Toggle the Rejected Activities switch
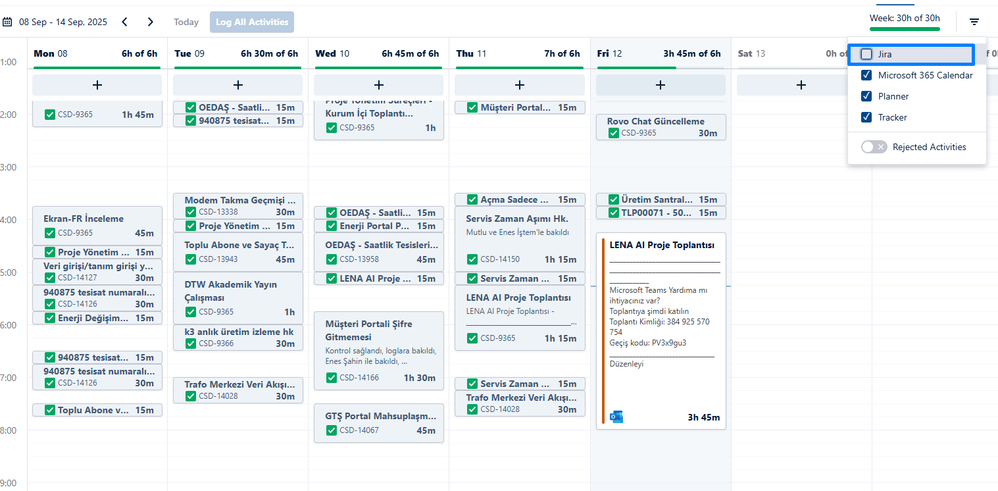The height and width of the screenshot is (491, 998). 874,147
